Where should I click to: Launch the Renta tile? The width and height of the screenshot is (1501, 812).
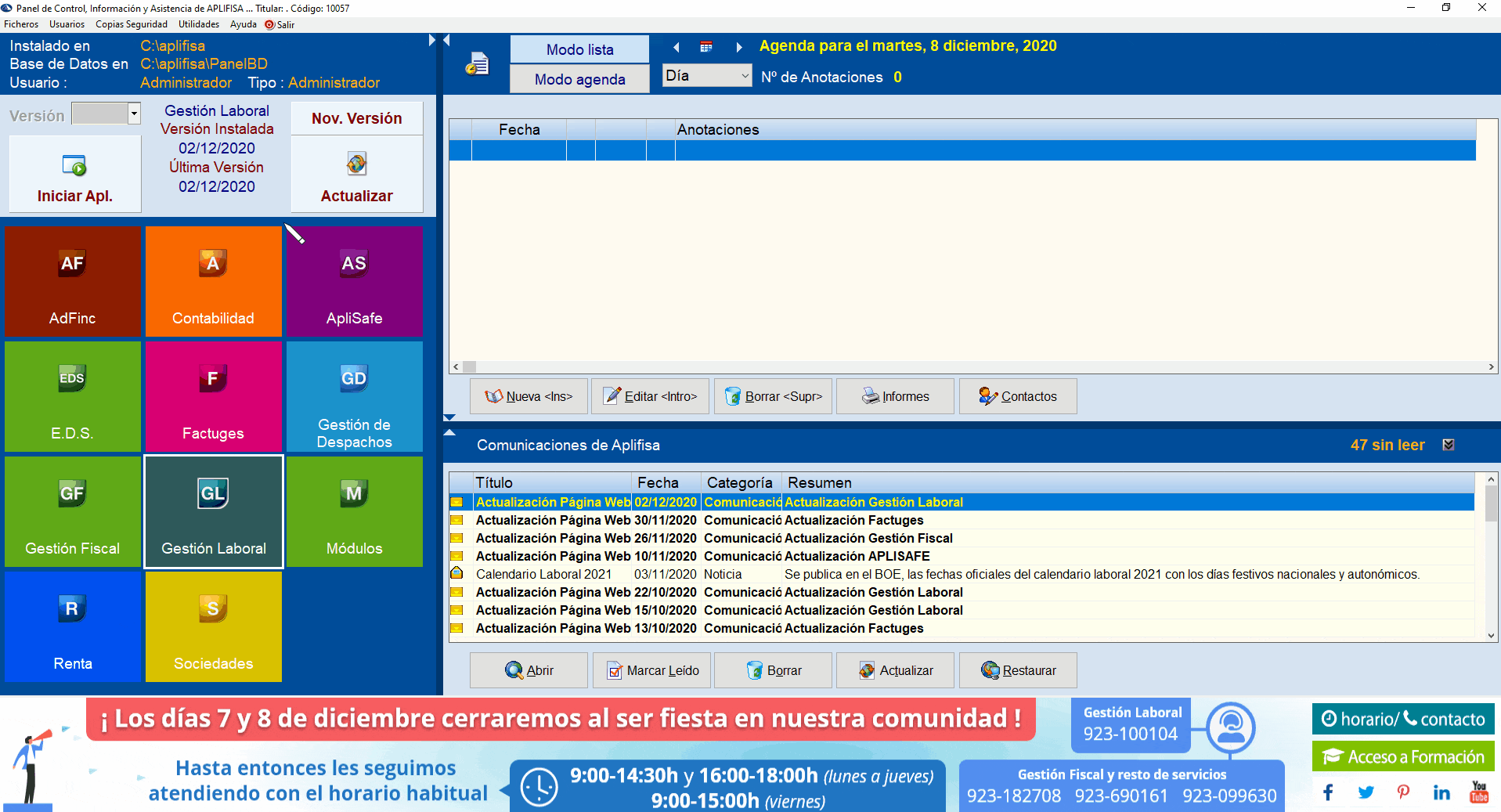tap(73, 626)
